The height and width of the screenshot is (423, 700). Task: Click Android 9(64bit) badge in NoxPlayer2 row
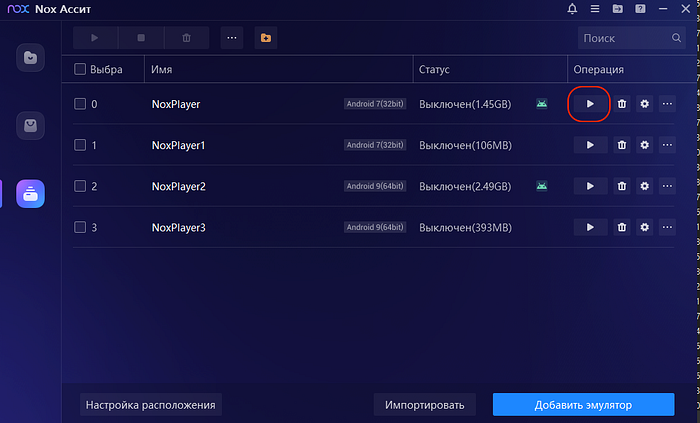pyautogui.click(x=375, y=186)
